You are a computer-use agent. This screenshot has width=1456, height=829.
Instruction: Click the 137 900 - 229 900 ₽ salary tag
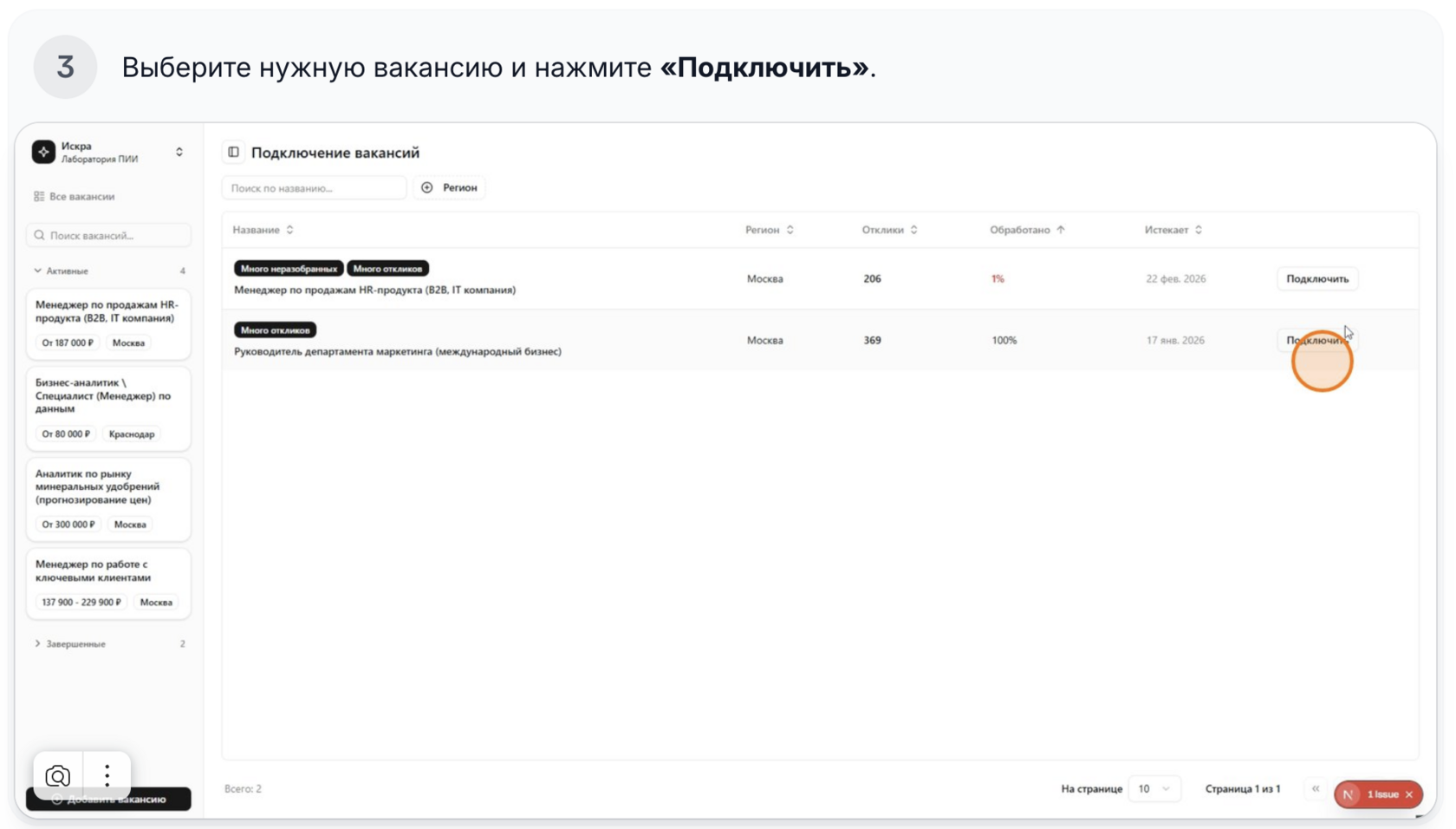81,603
